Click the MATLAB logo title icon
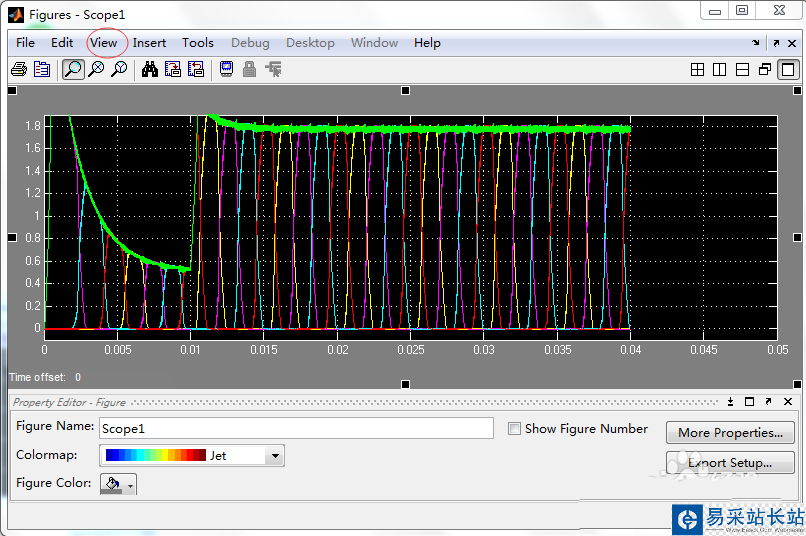The width and height of the screenshot is (806, 536). point(15,15)
